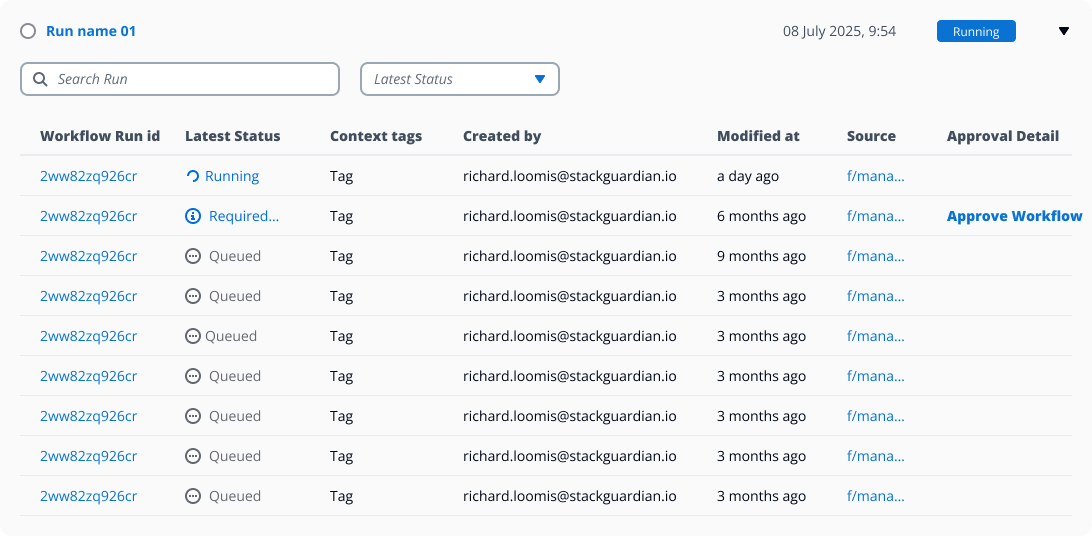This screenshot has width=1092, height=536.
Task: Click the blue Running status badge
Action: (976, 31)
